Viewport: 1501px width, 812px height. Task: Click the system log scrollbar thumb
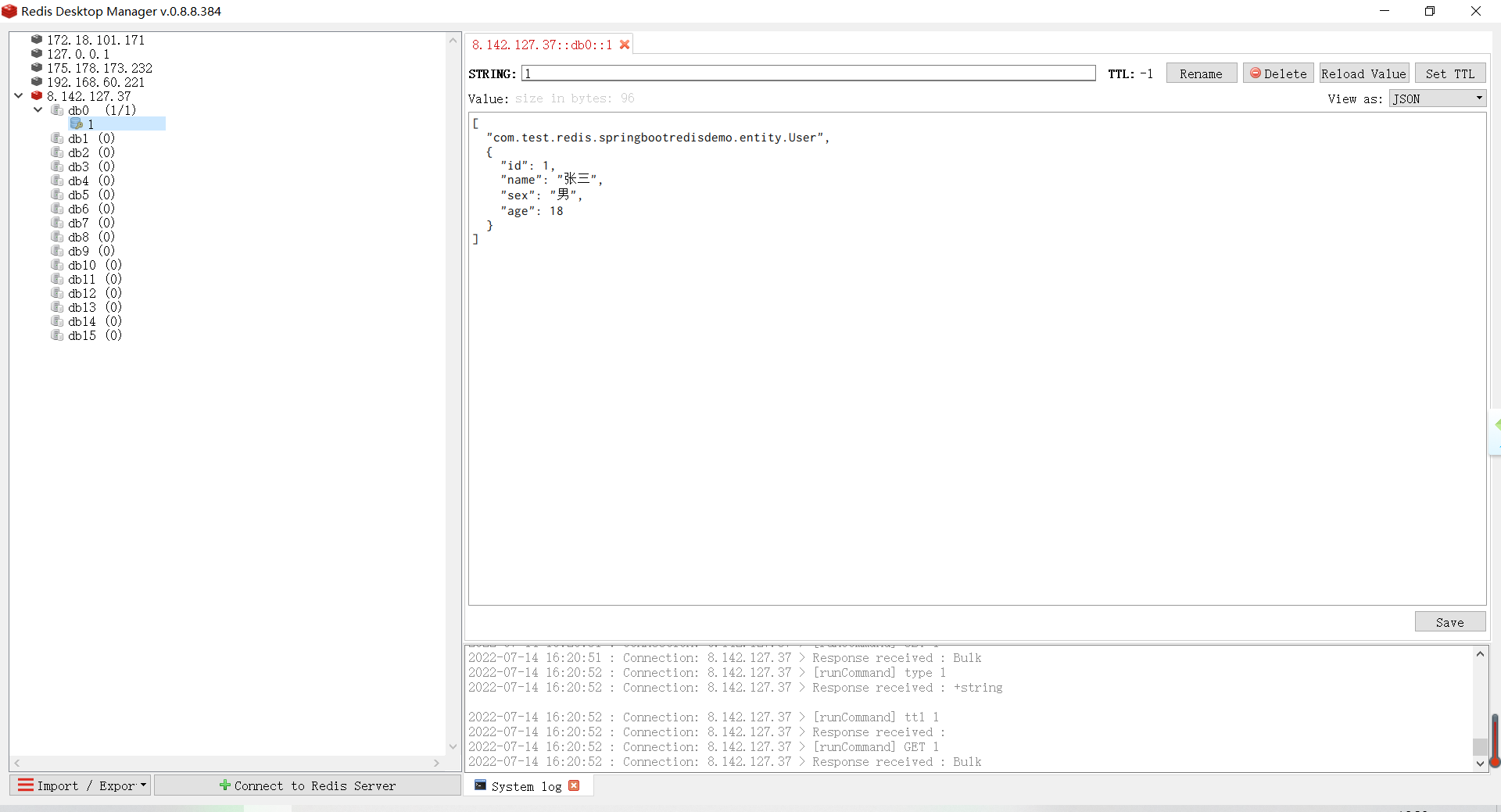[x=1480, y=746]
